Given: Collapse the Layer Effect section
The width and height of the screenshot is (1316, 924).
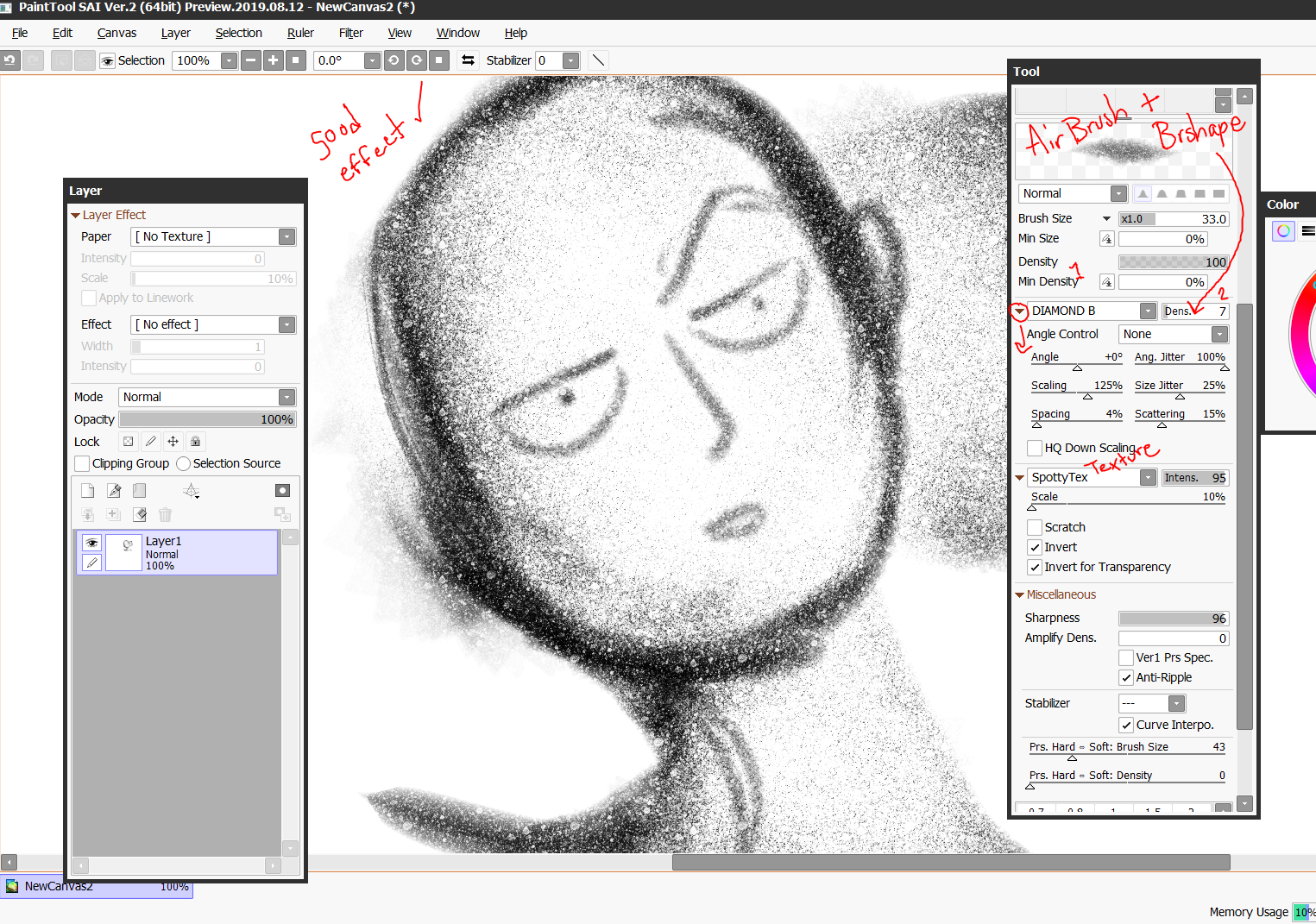Looking at the screenshot, I should pos(75,215).
